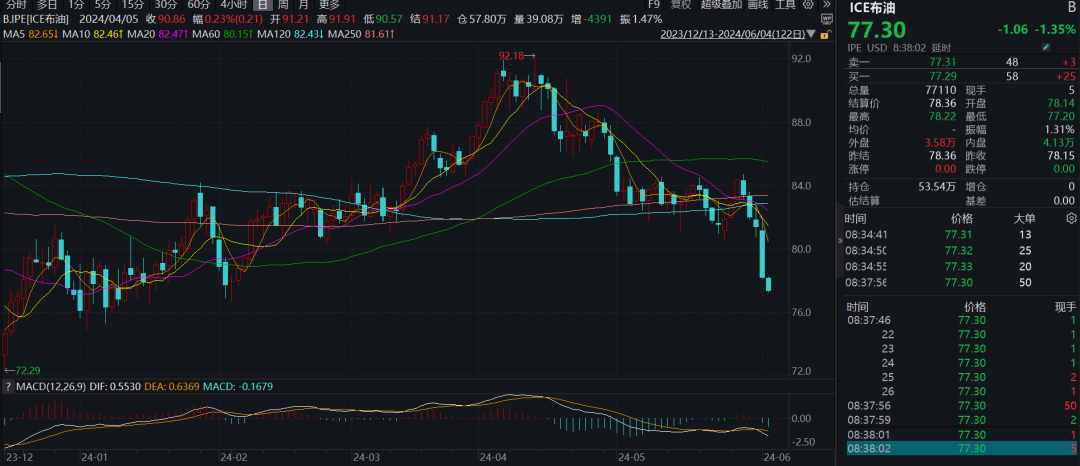The image size is (1080, 466).
Task: Select the 月 monthly period tab
Action: click(x=303, y=4)
